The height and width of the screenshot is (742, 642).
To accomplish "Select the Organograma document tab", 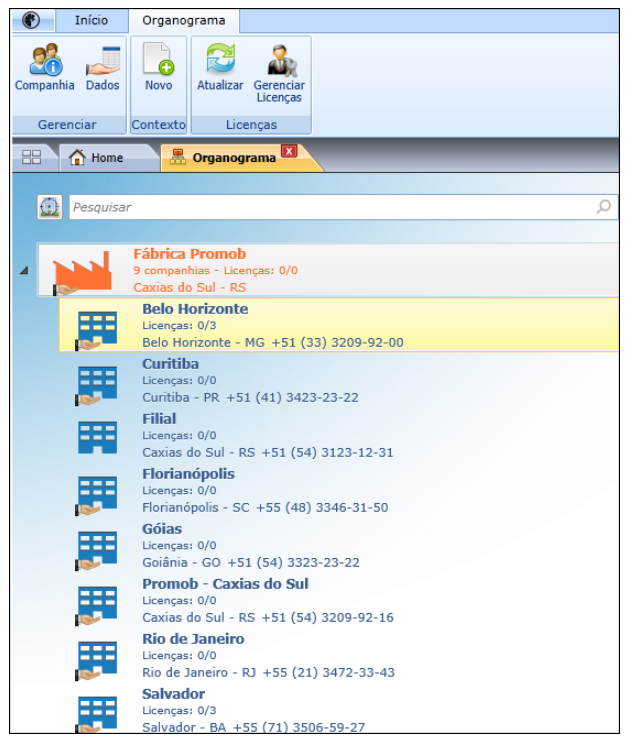I will [x=234, y=158].
